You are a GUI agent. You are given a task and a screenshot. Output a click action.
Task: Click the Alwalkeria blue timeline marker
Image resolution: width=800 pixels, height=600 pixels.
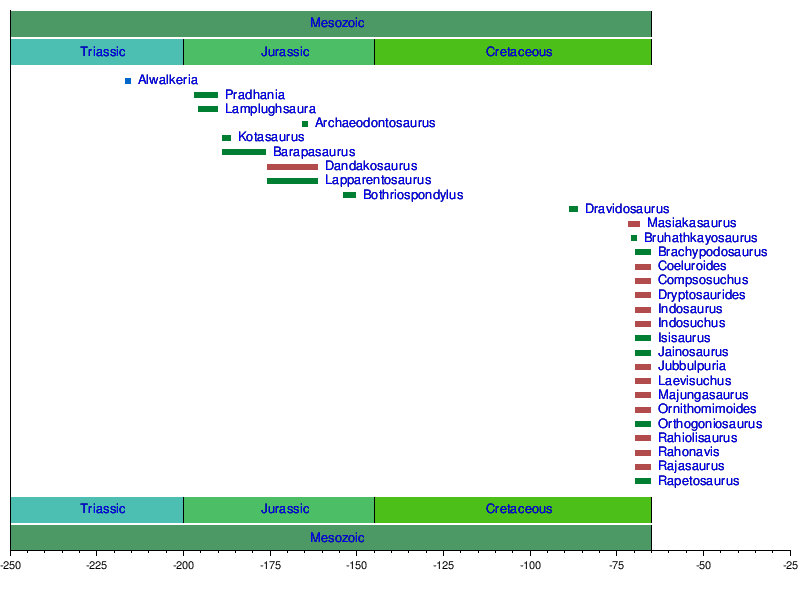tap(128, 81)
